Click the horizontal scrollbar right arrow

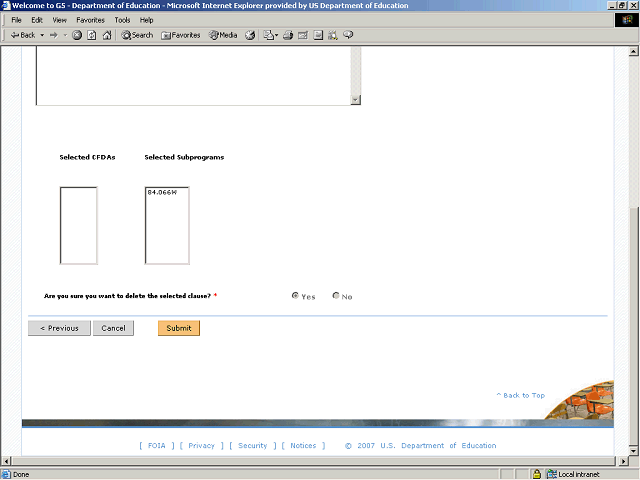click(623, 461)
